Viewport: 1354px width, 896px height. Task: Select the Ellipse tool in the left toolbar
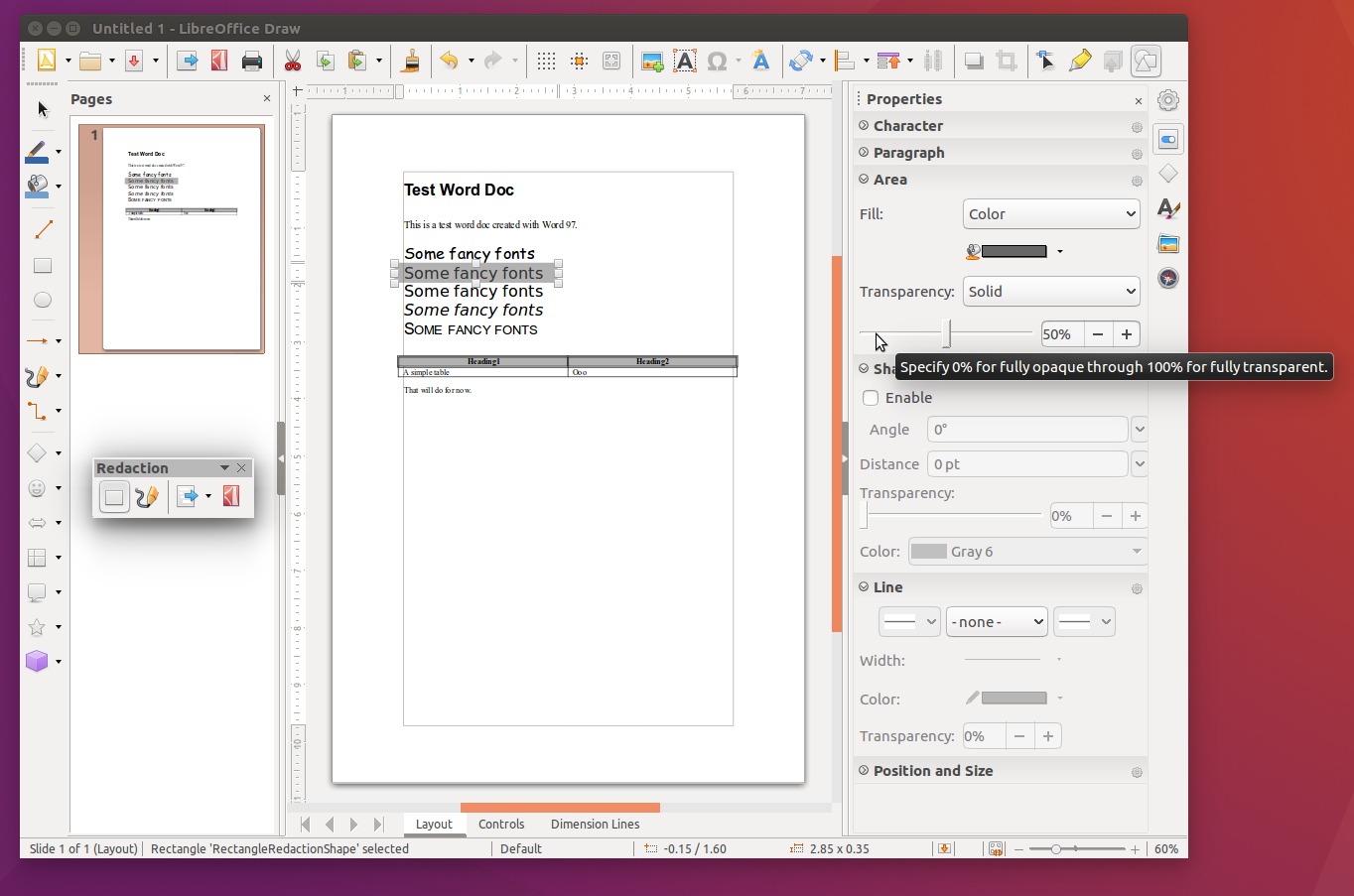point(42,299)
